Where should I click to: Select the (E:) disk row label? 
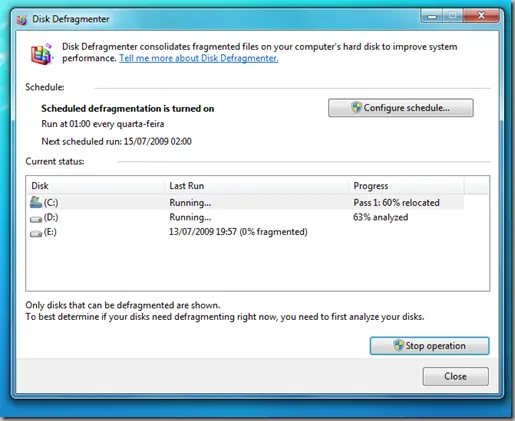50,232
